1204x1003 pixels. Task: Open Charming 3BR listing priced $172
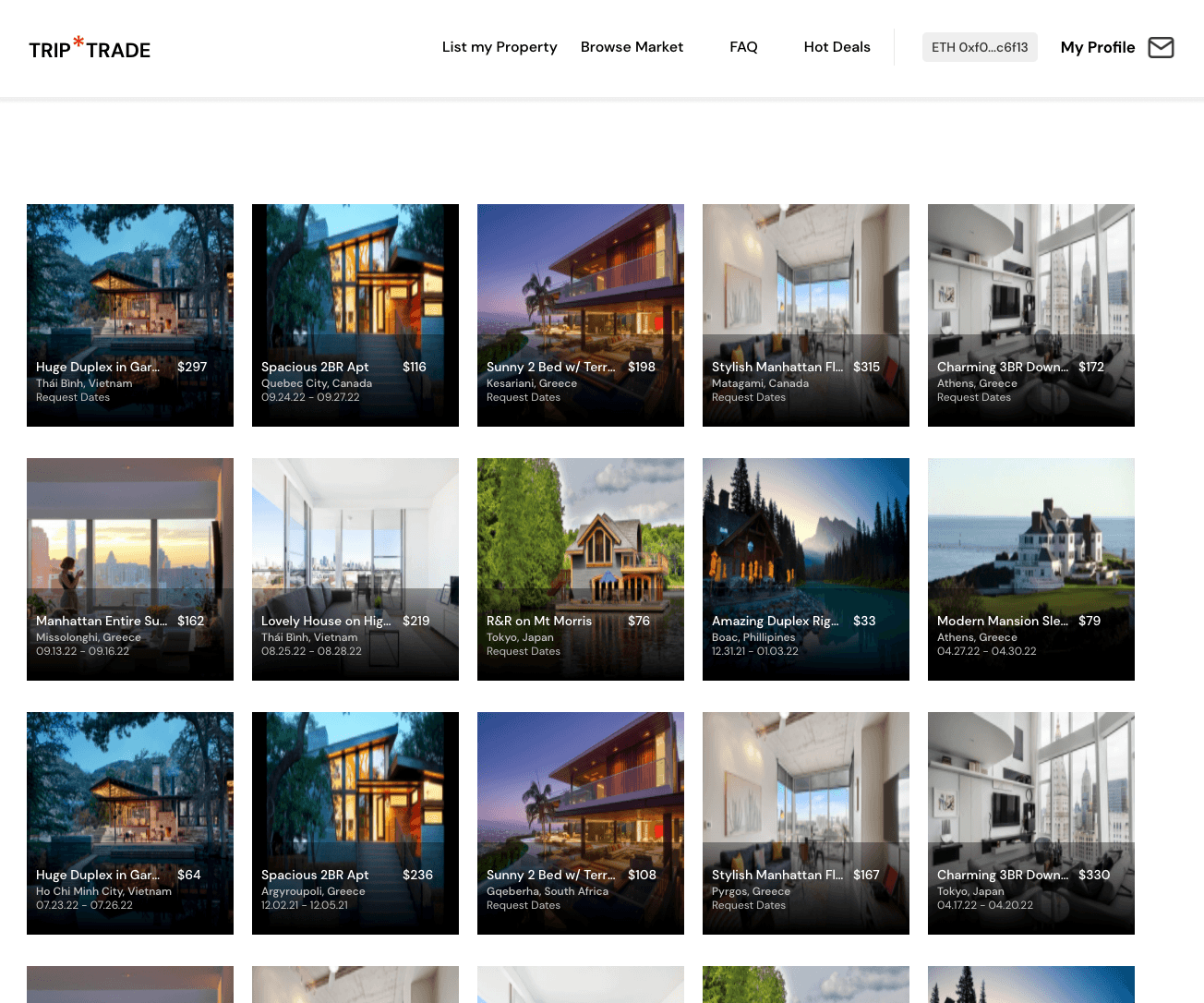point(1031,315)
